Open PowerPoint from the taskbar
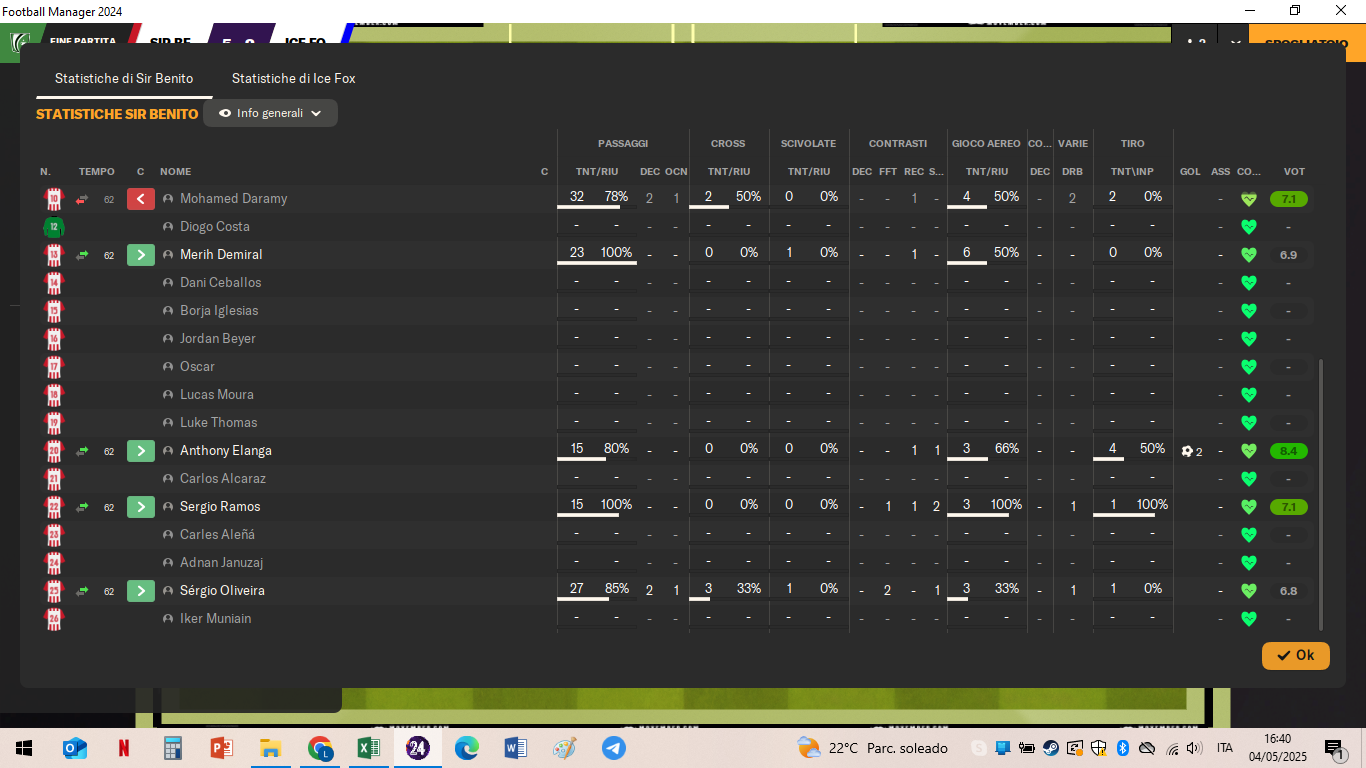 tap(222, 747)
